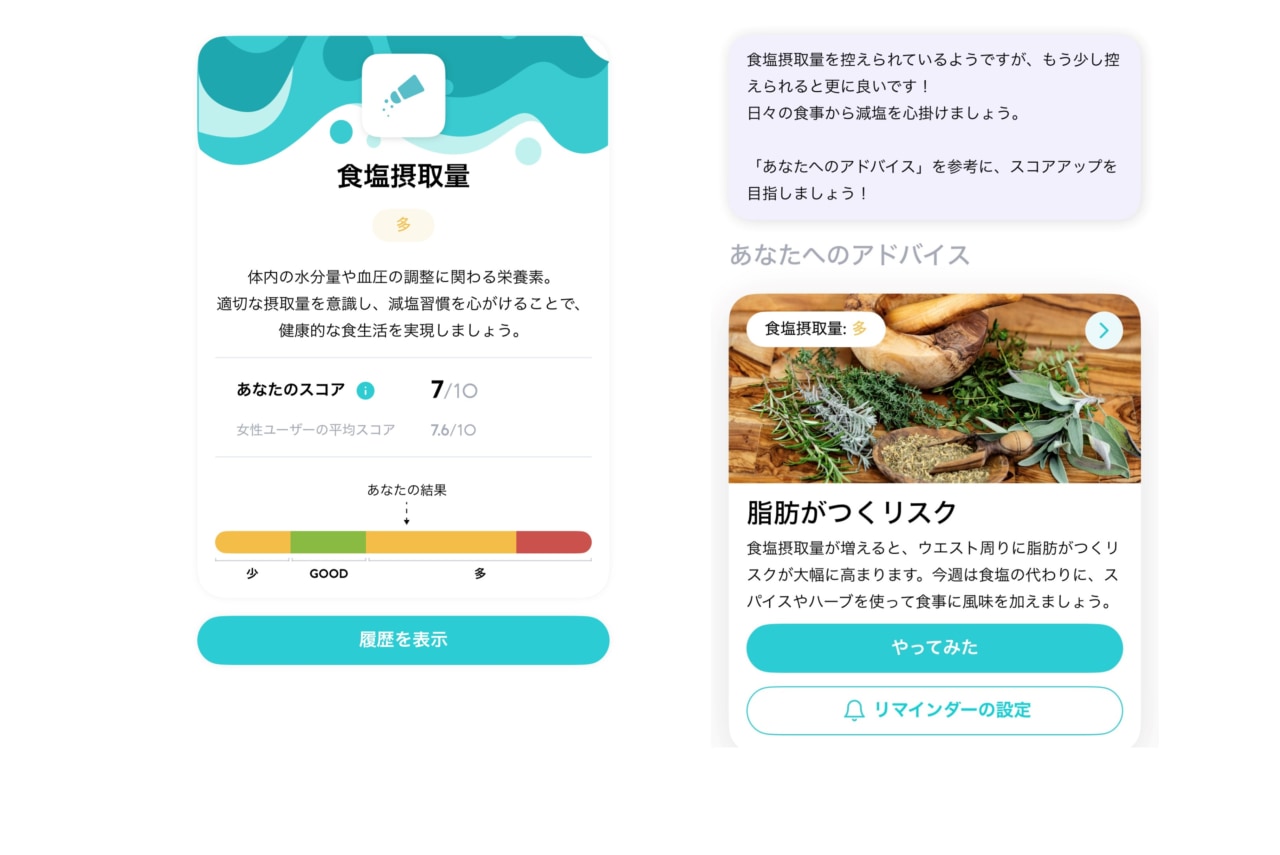The width and height of the screenshot is (1280, 855).
Task: Click the bell icon in reminder button
Action: click(854, 710)
